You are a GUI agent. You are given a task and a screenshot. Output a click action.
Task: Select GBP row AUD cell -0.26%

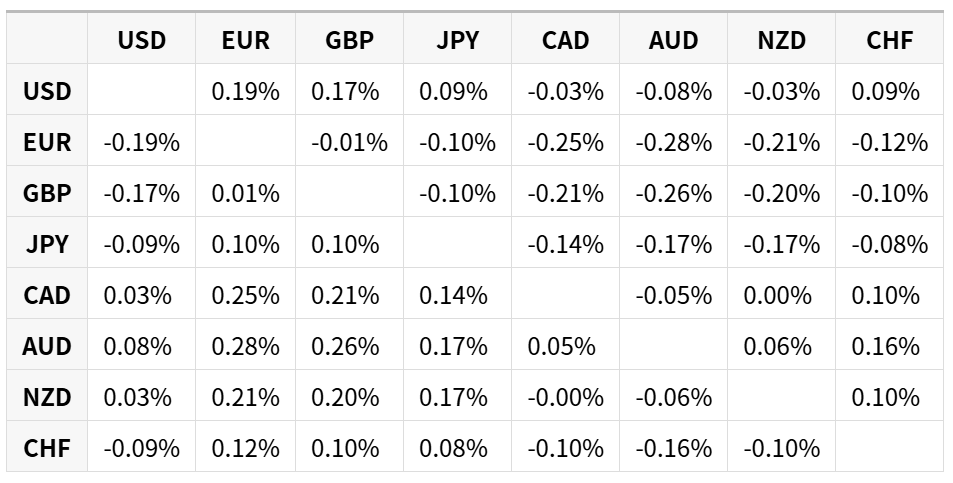673,192
